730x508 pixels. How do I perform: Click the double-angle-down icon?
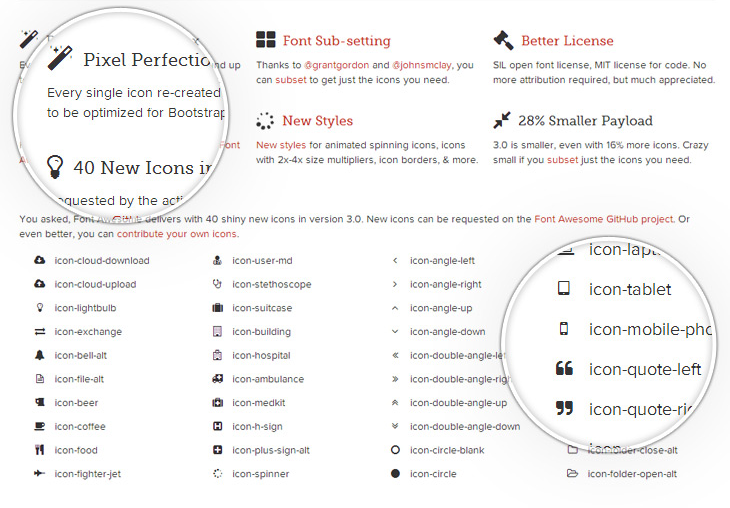[x=395, y=426]
